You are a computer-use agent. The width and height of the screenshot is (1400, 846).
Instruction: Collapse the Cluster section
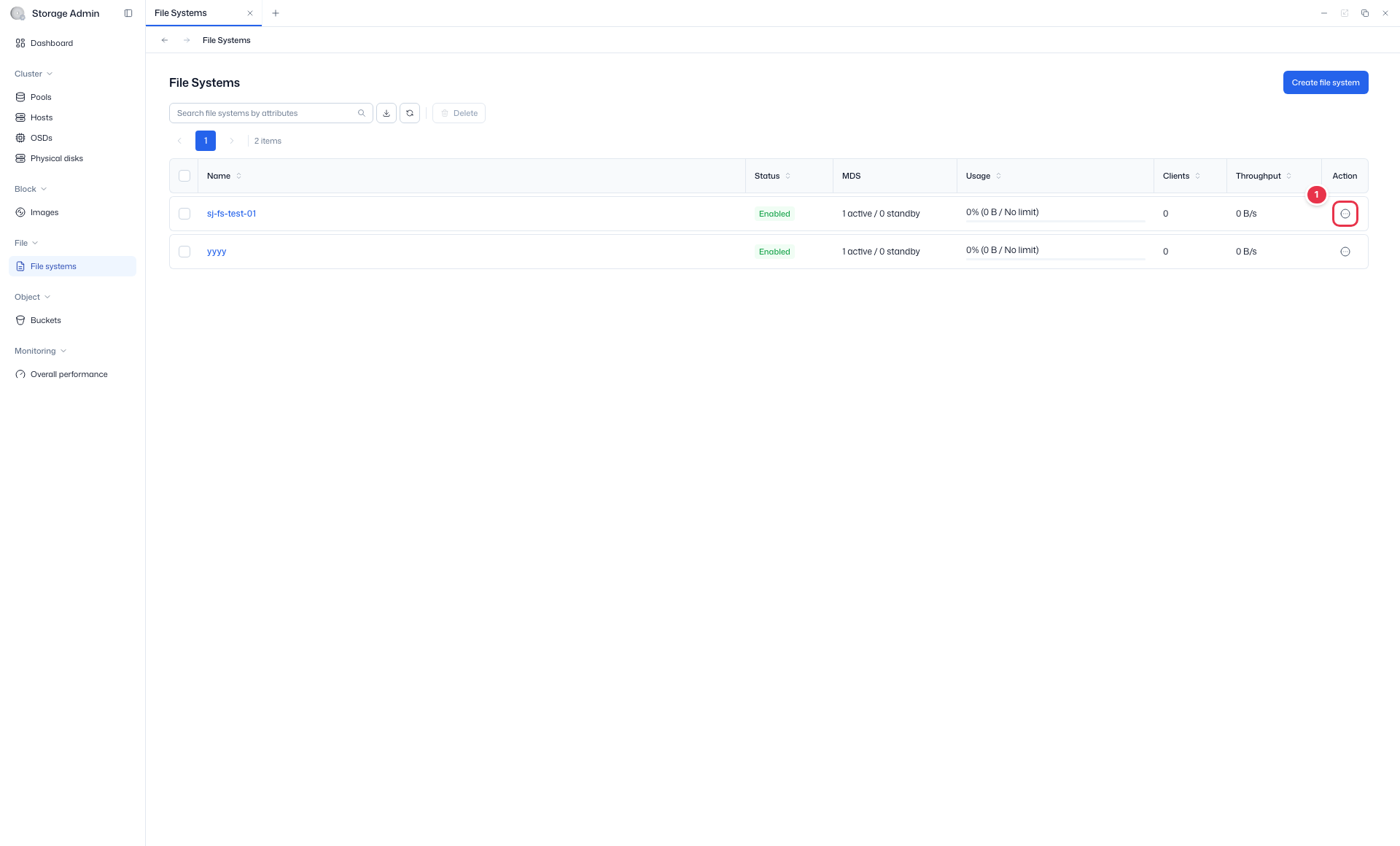[34, 74]
